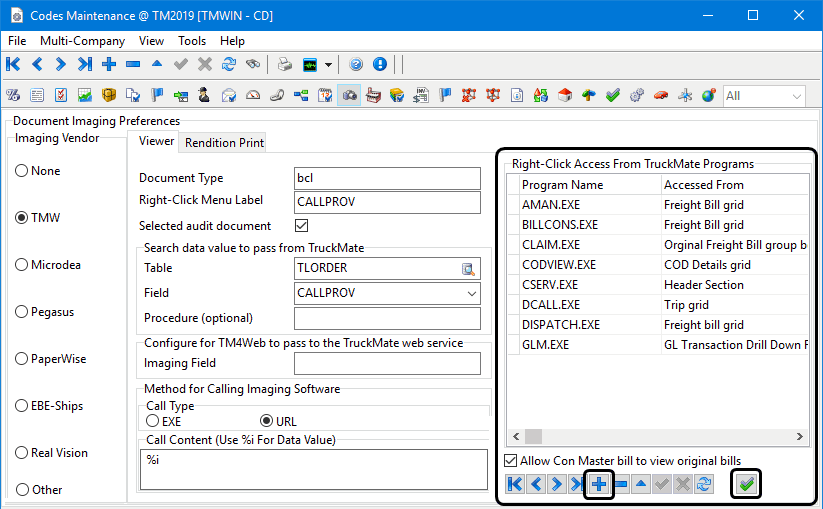The height and width of the screenshot is (509, 823).
Task: Click the camera imaging icon in the toolbar
Action: (x=349, y=96)
